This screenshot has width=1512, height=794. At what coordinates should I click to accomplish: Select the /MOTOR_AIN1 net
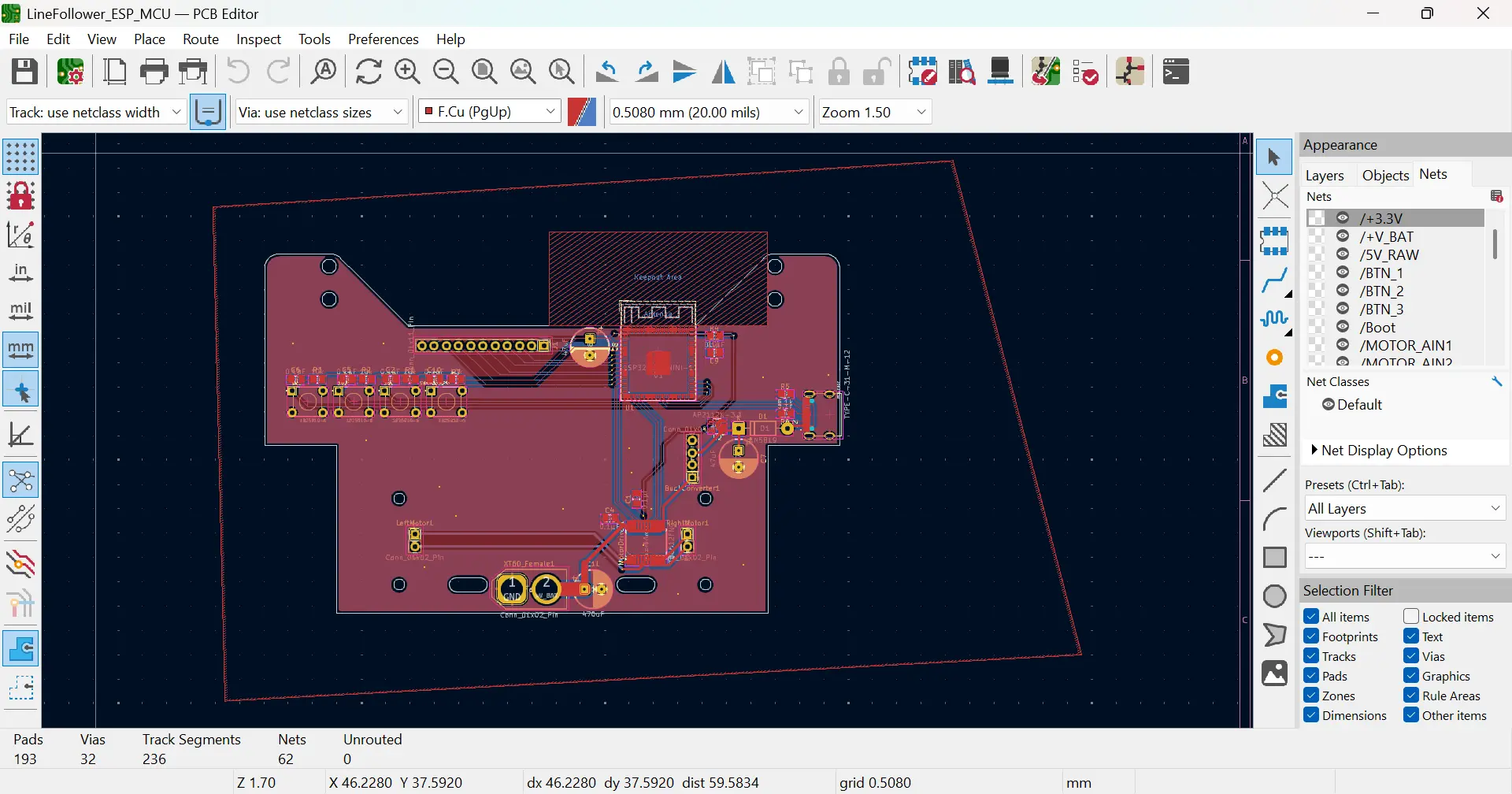pos(1406,345)
